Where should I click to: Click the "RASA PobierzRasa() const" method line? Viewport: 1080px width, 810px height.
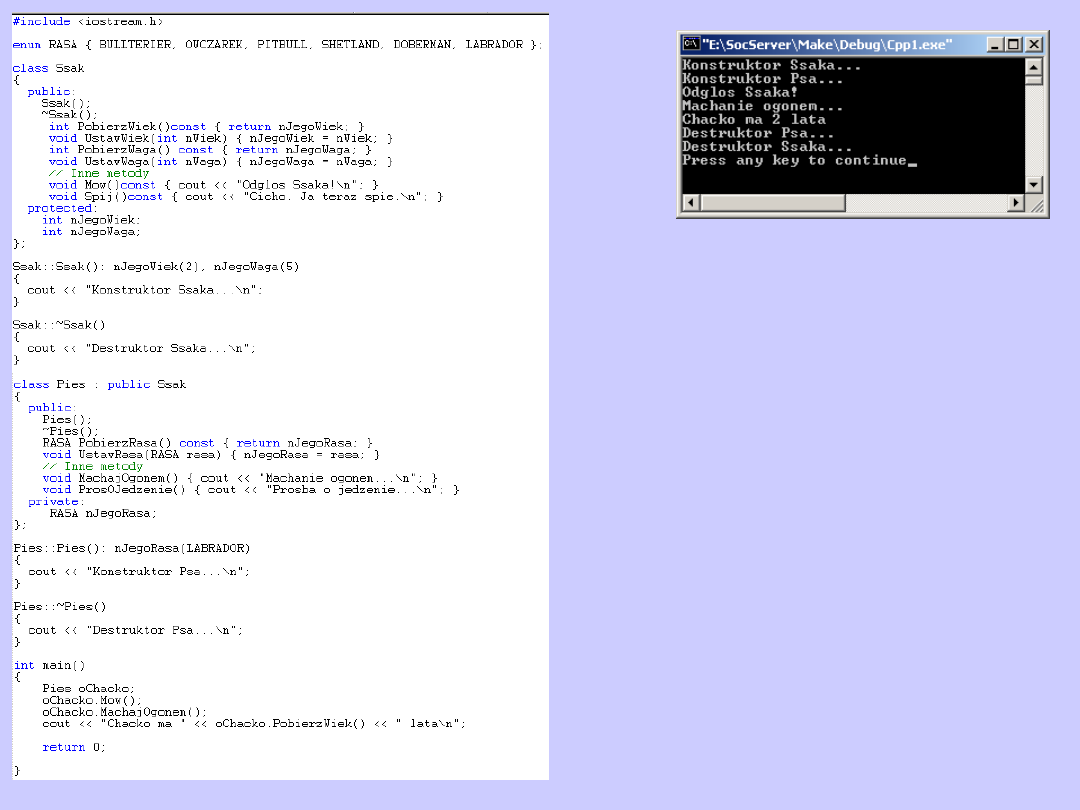207,443
